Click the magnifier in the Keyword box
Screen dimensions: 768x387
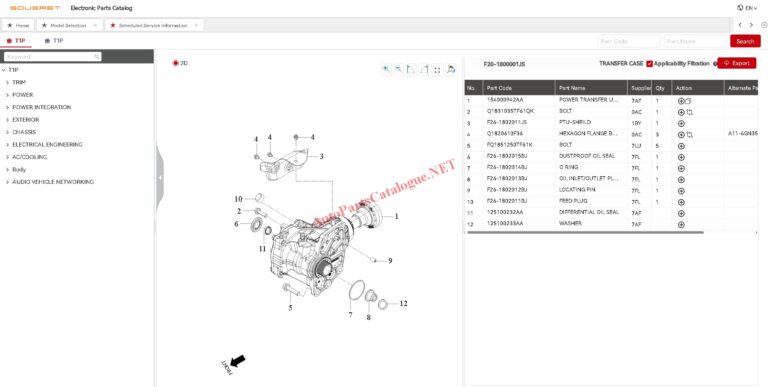click(96, 57)
